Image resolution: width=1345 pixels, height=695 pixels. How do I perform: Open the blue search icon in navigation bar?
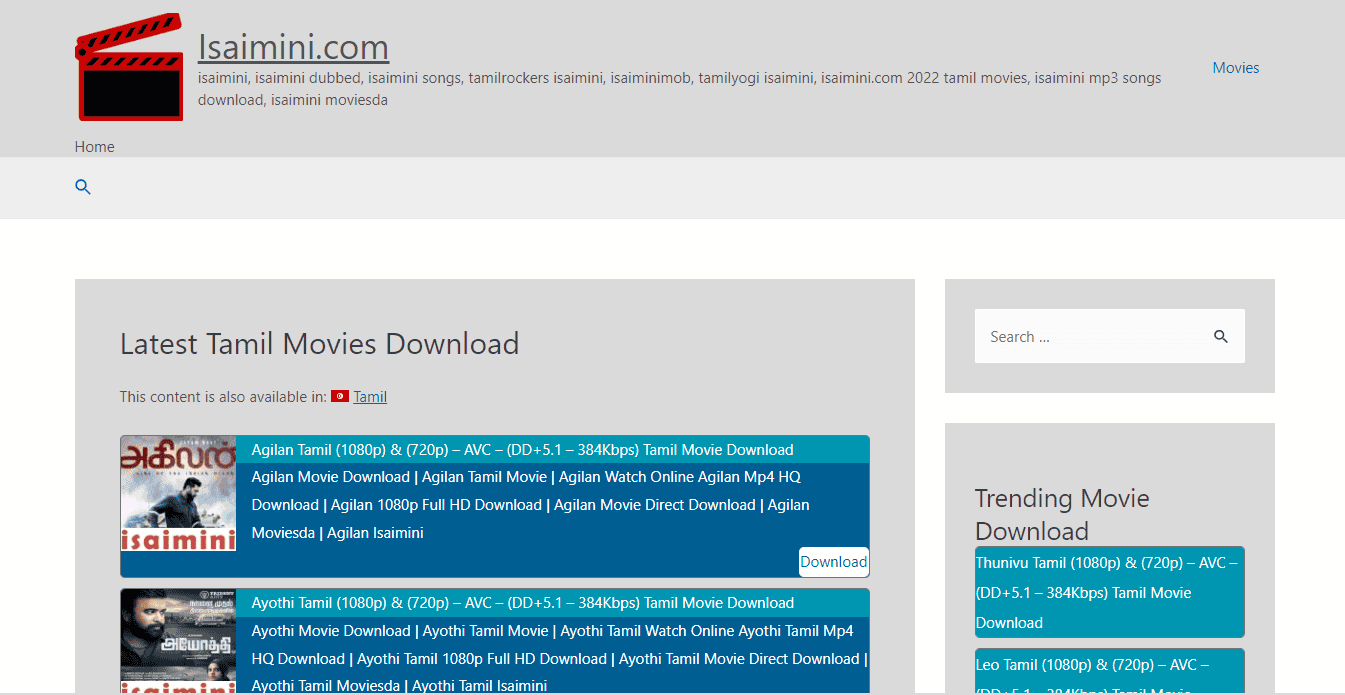click(83, 187)
